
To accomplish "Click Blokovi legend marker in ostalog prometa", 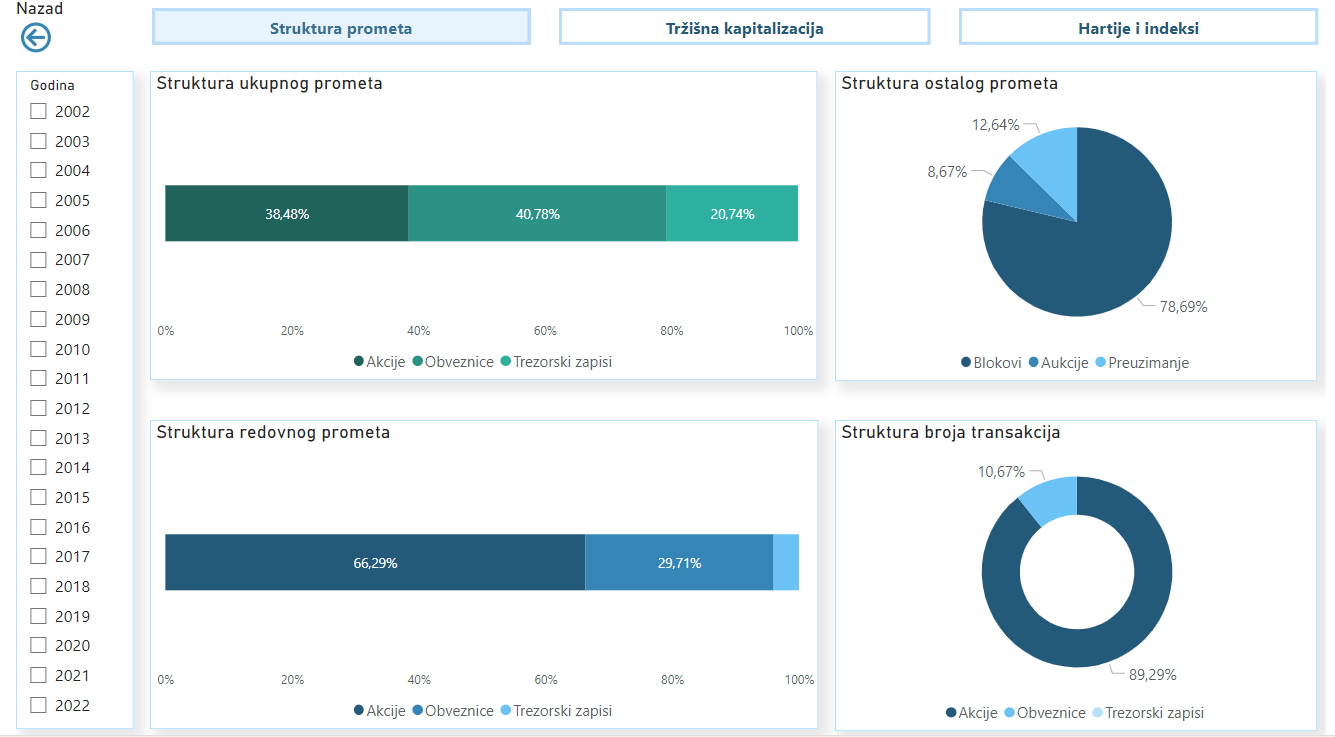I will (x=966, y=363).
